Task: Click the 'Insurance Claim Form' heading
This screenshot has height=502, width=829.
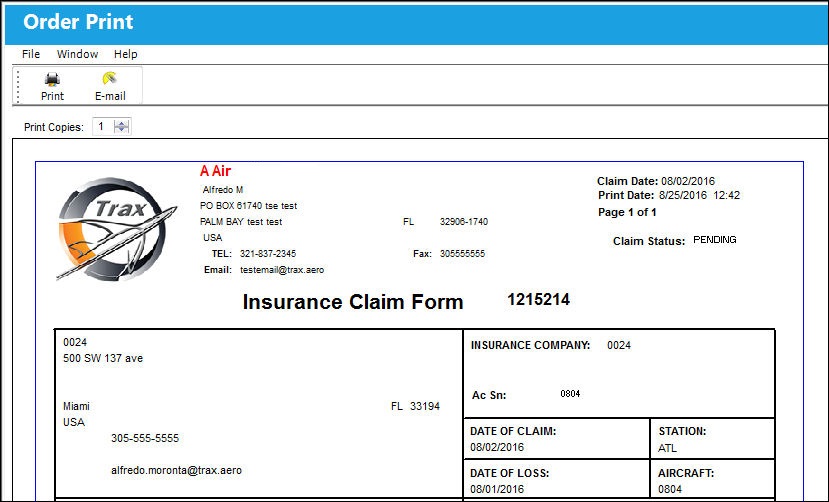Action: point(353,302)
